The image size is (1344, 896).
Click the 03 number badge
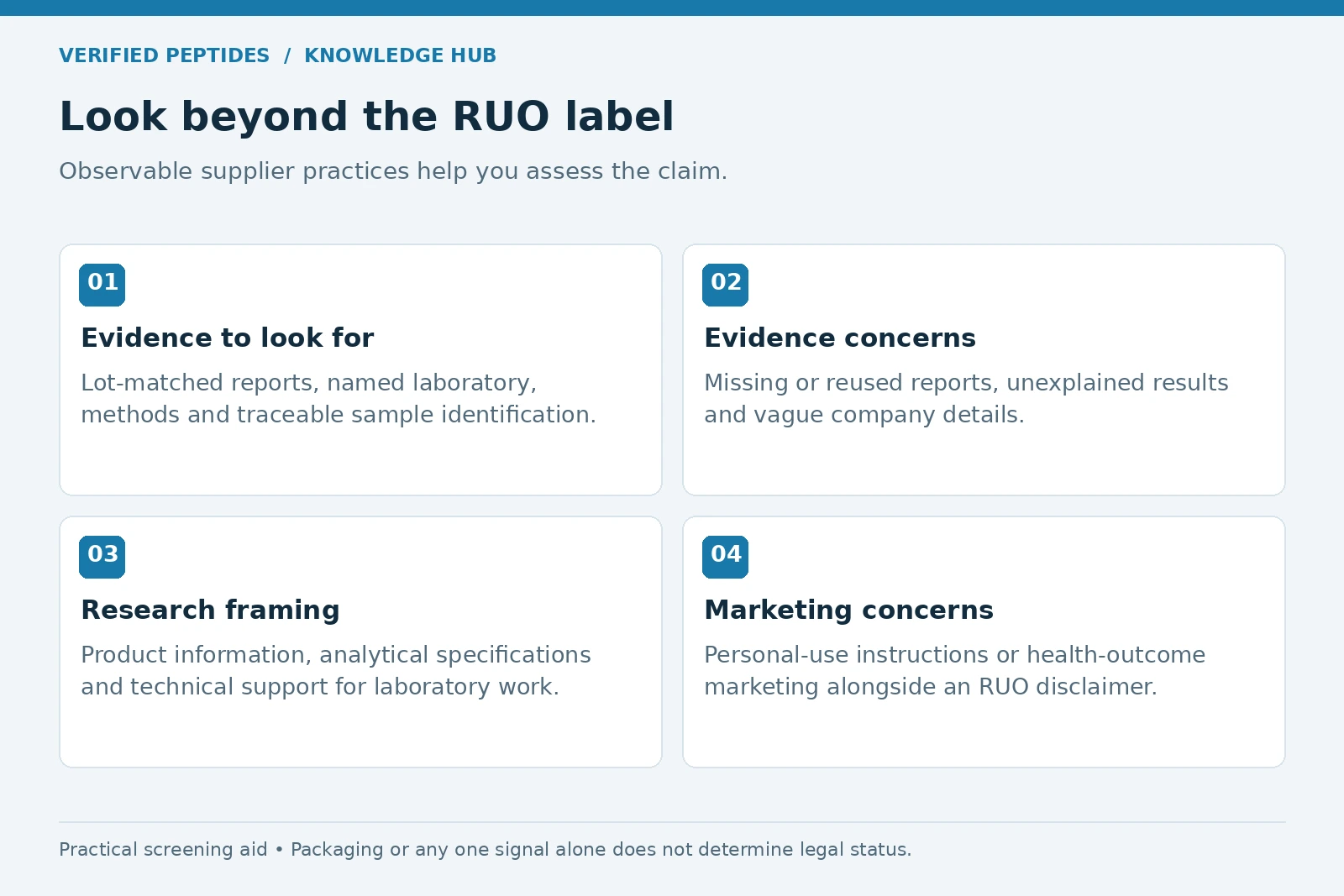pos(102,557)
